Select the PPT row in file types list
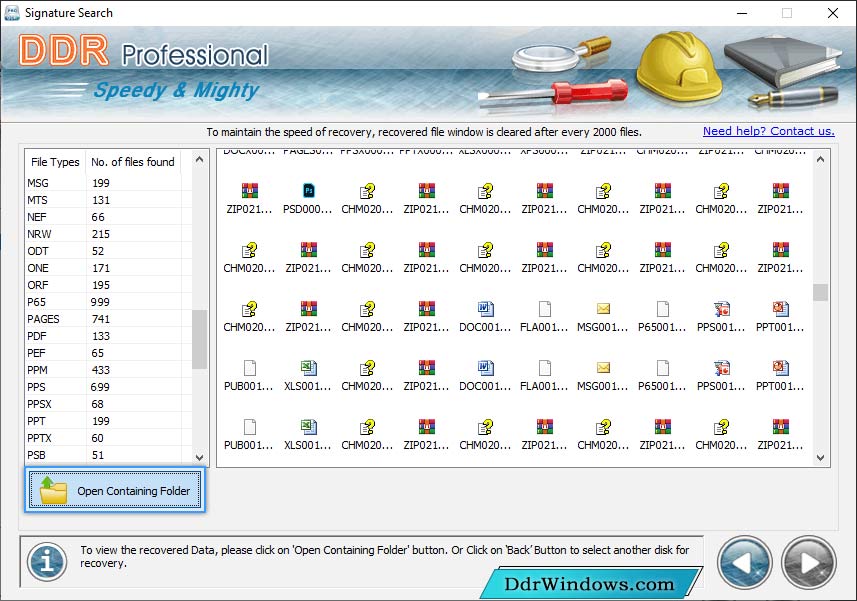Screen dimensions: 857x601 (108, 421)
